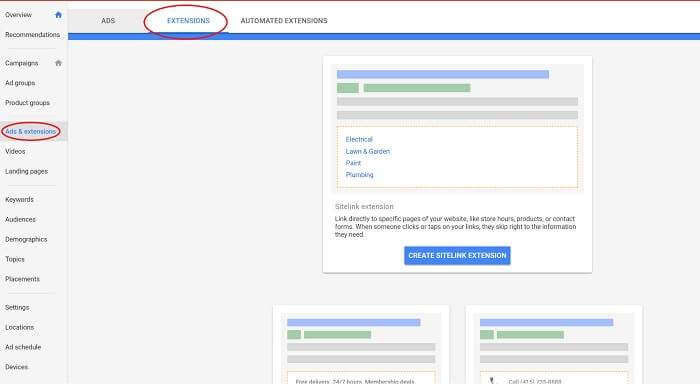Select Ads & extensions in the sidebar
This screenshot has width=700, height=384.
click(x=30, y=131)
